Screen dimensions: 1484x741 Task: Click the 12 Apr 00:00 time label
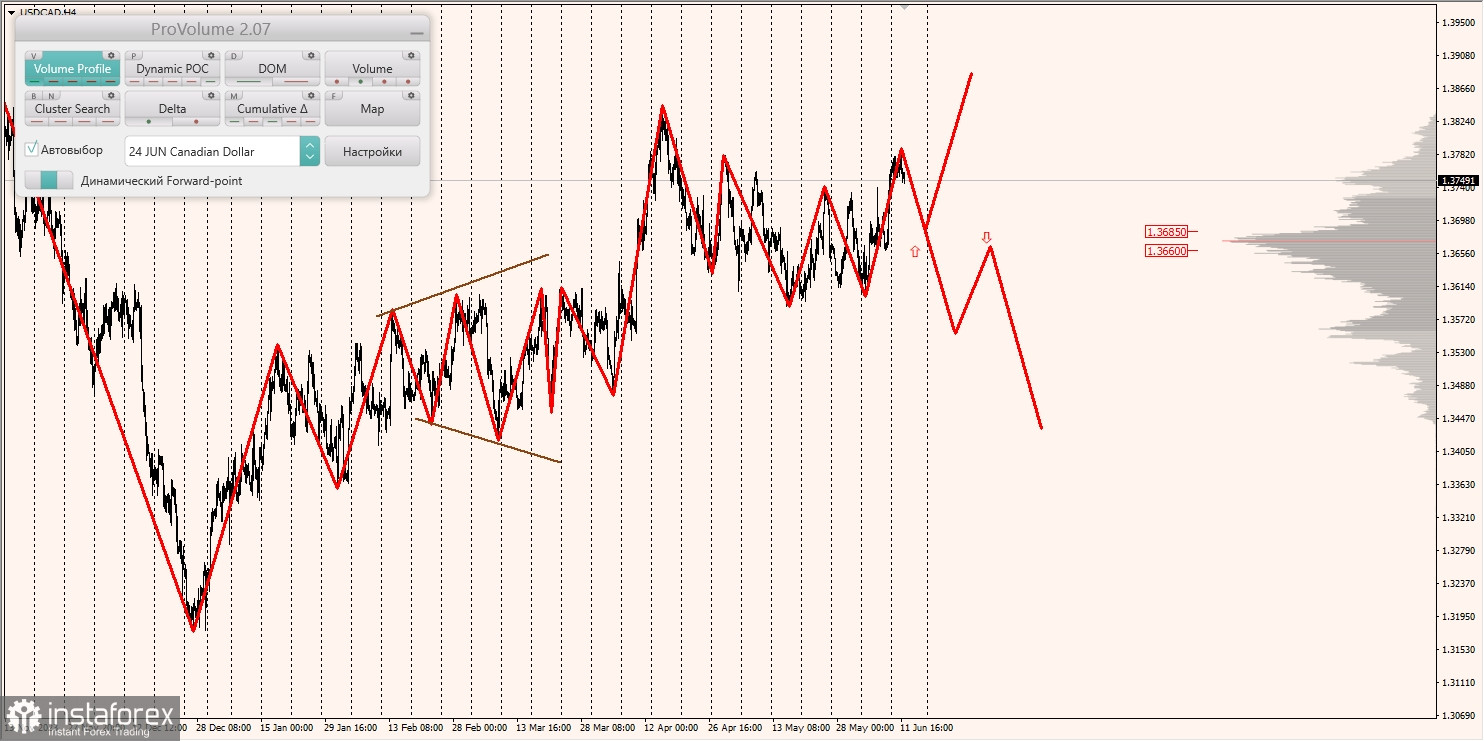pyautogui.click(x=672, y=728)
